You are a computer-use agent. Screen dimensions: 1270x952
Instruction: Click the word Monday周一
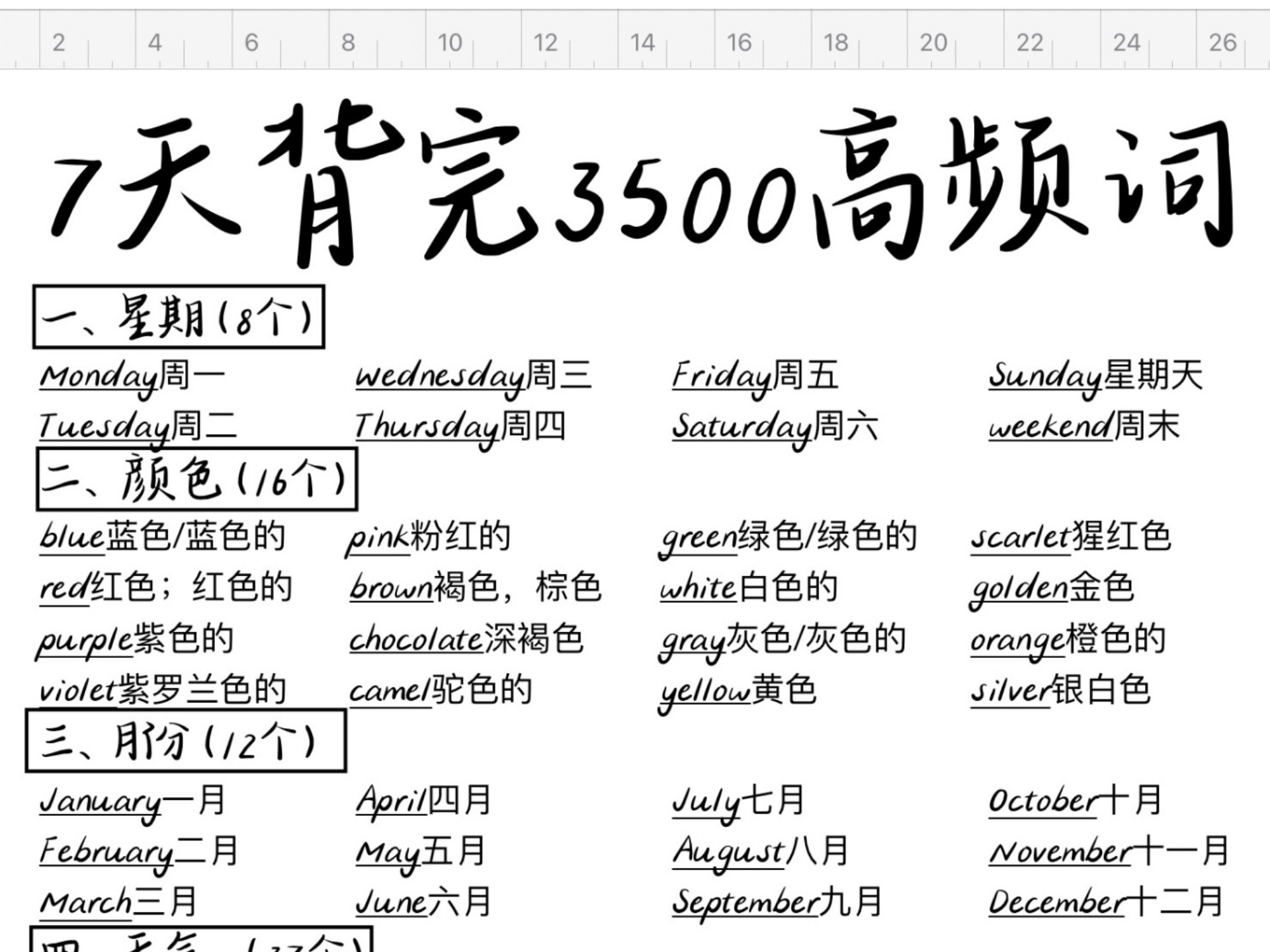point(132,378)
